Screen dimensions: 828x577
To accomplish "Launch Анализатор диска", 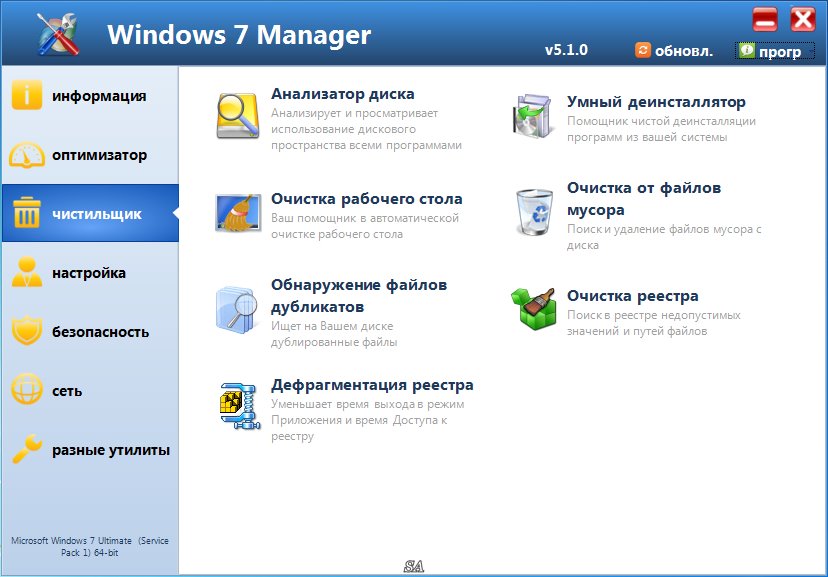I will click(x=343, y=94).
